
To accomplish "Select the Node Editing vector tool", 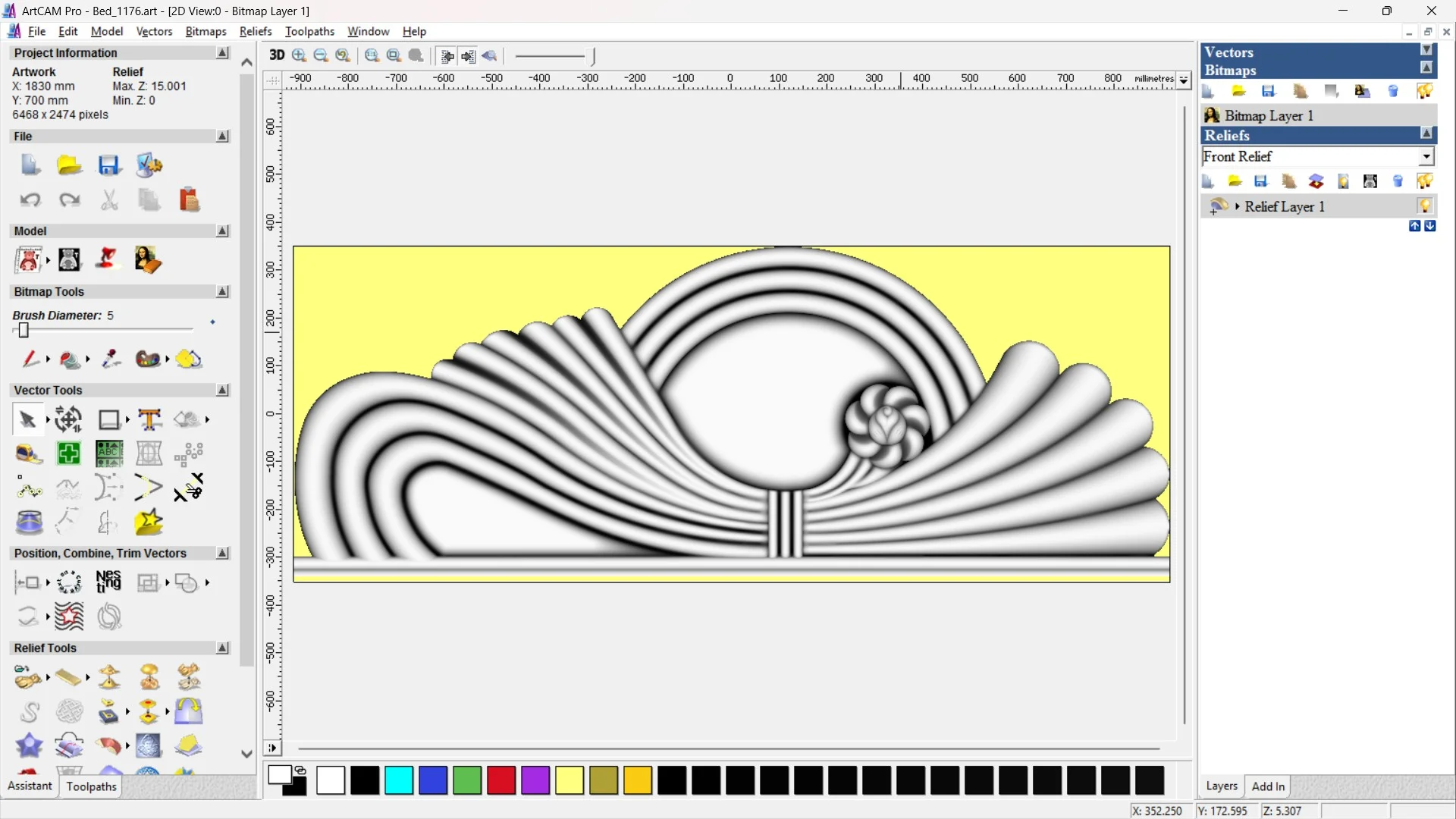I will click(29, 488).
